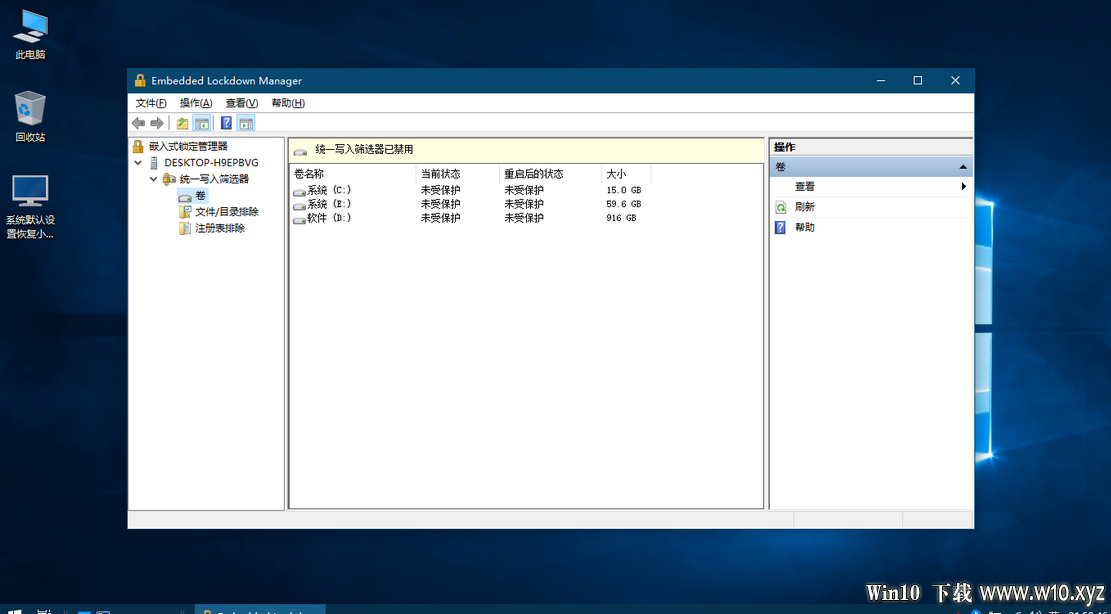The height and width of the screenshot is (614, 1111).
Task: Collapse the 统一写入筛选器 tree node
Action: [x=153, y=179]
